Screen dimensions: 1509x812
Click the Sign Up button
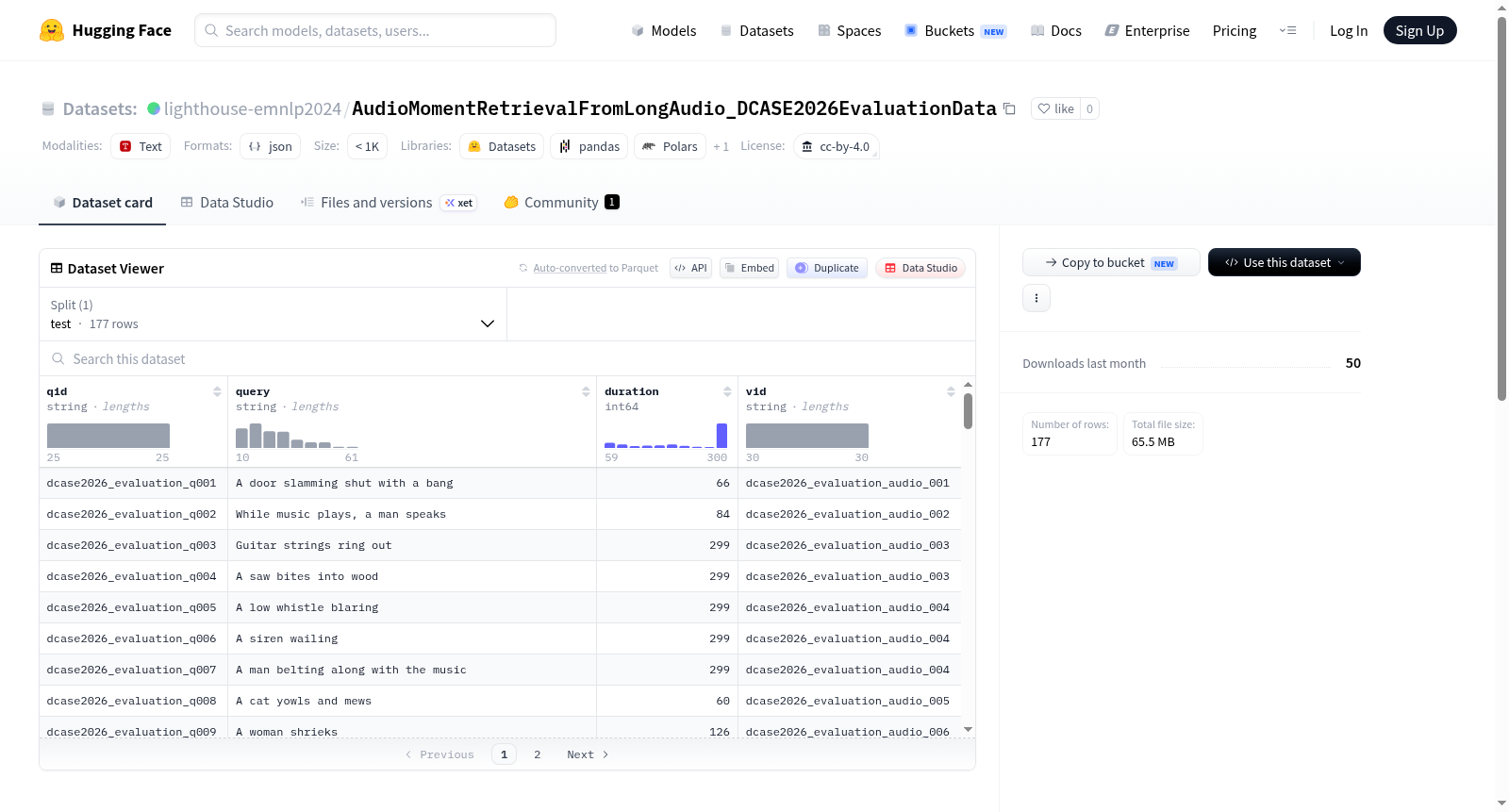pos(1419,30)
